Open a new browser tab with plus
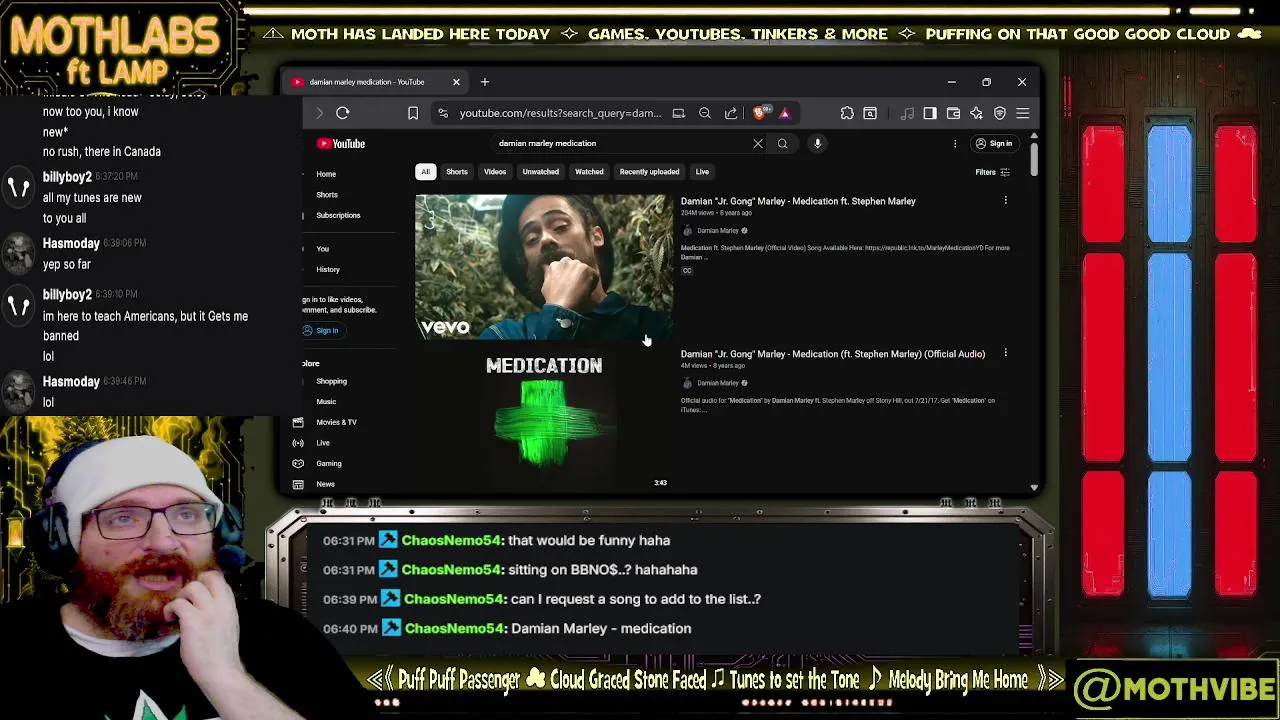Image resolution: width=1280 pixels, height=720 pixels. (485, 82)
